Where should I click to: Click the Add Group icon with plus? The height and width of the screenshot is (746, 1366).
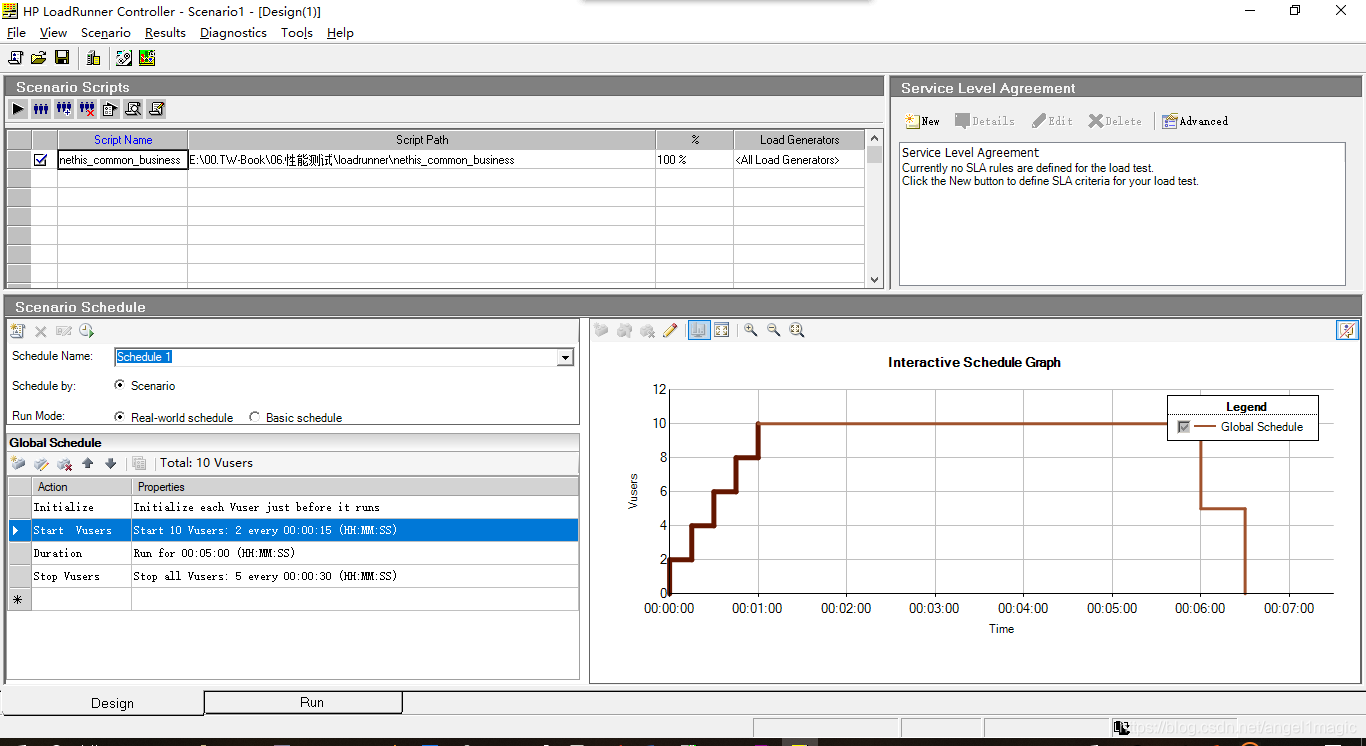tap(64, 109)
